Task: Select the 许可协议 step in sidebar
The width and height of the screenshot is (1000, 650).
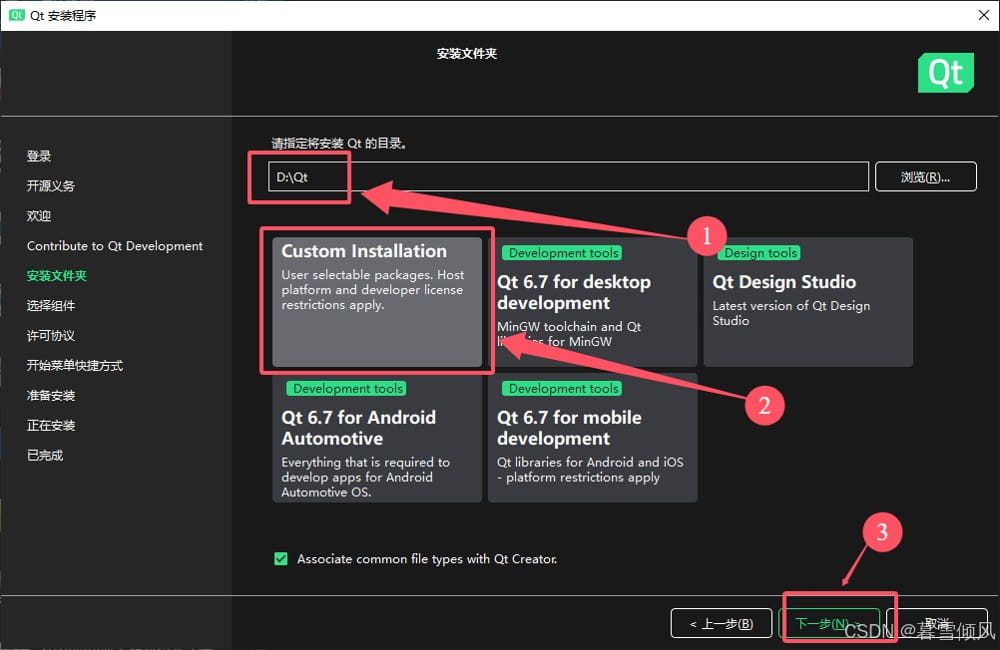Action: (x=51, y=336)
